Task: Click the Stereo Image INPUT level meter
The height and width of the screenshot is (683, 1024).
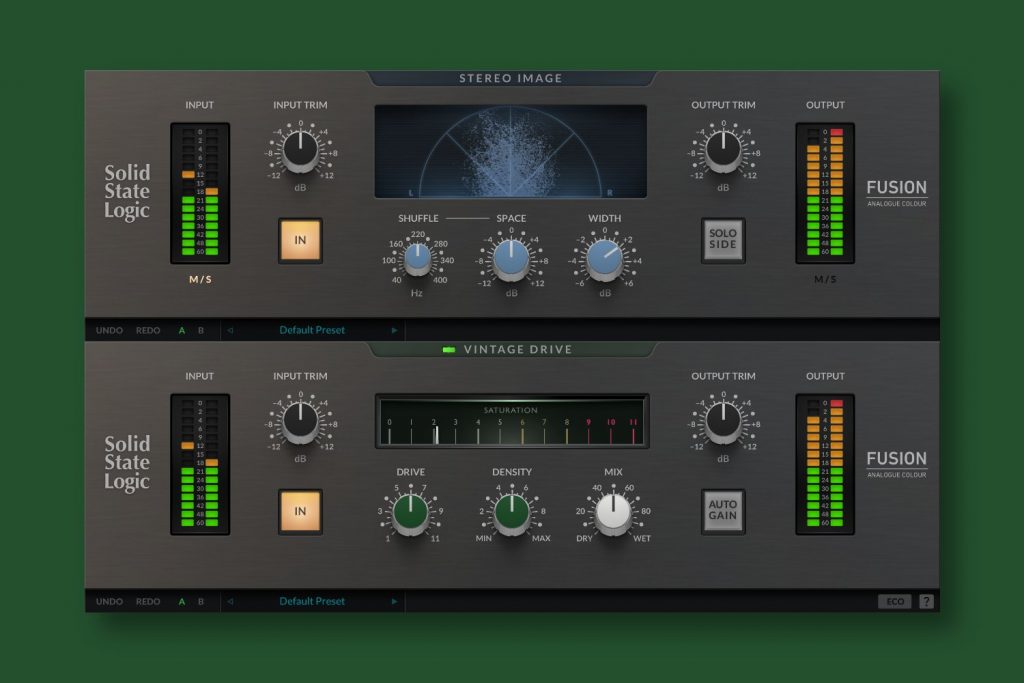Action: (200, 193)
